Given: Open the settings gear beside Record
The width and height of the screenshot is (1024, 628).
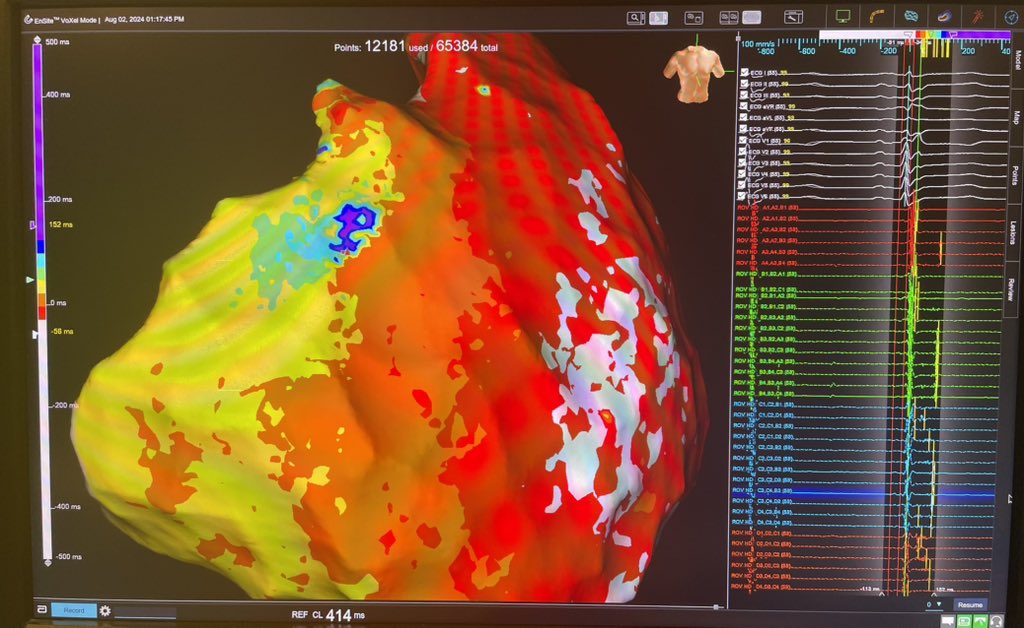Looking at the screenshot, I should coord(104,611).
